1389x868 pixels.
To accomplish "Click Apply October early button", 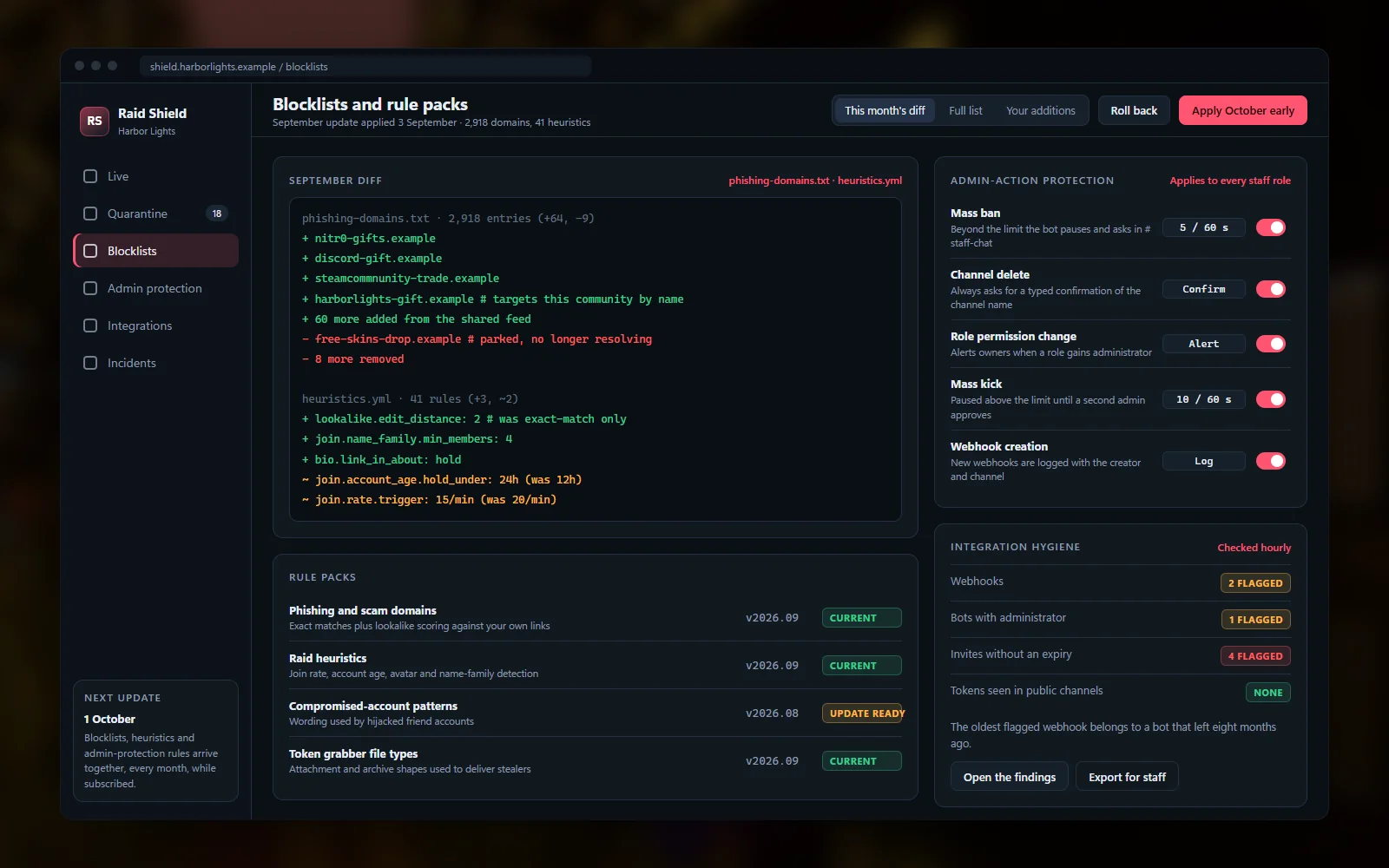I will [x=1242, y=110].
